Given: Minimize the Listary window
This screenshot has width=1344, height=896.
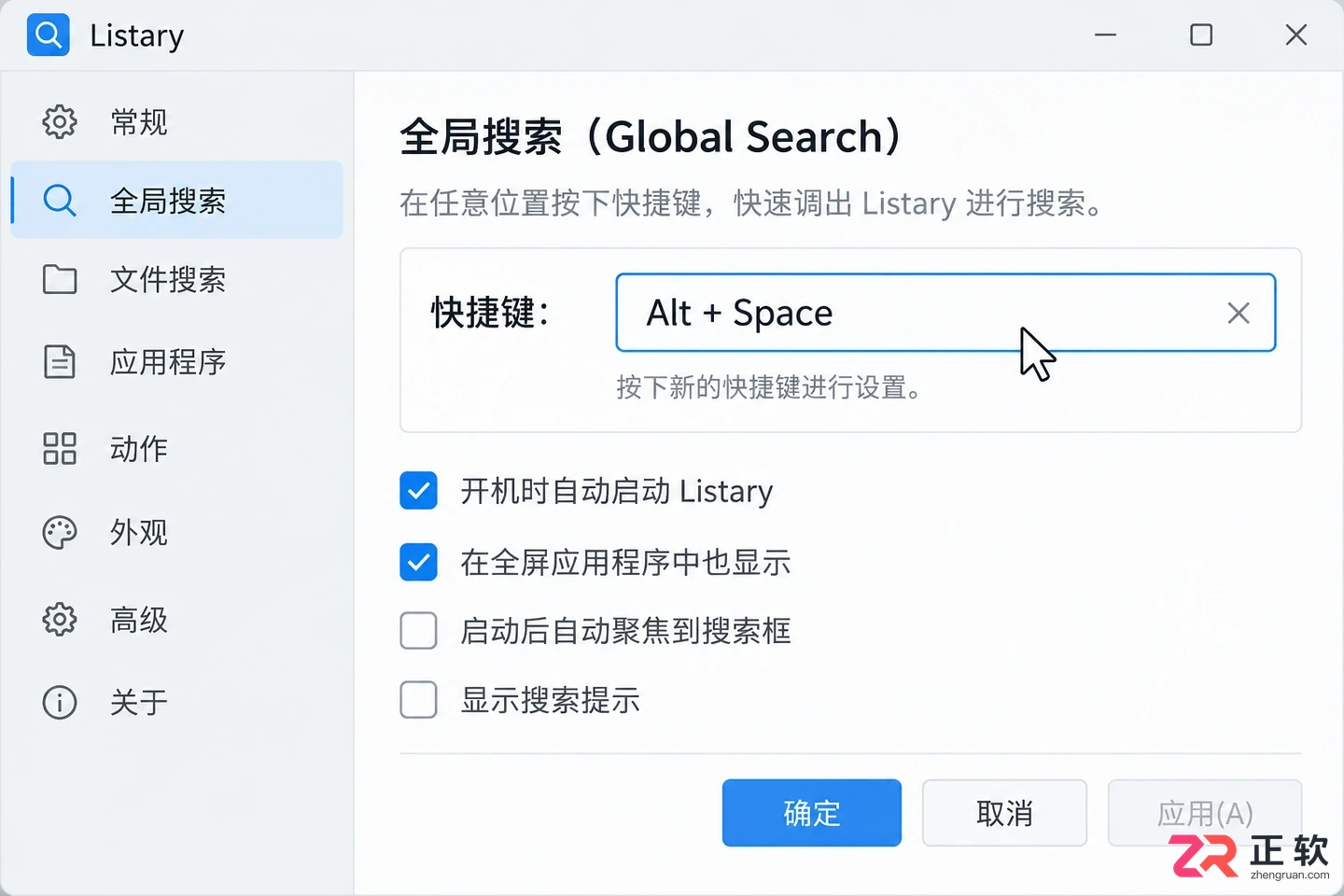Looking at the screenshot, I should (1106, 35).
